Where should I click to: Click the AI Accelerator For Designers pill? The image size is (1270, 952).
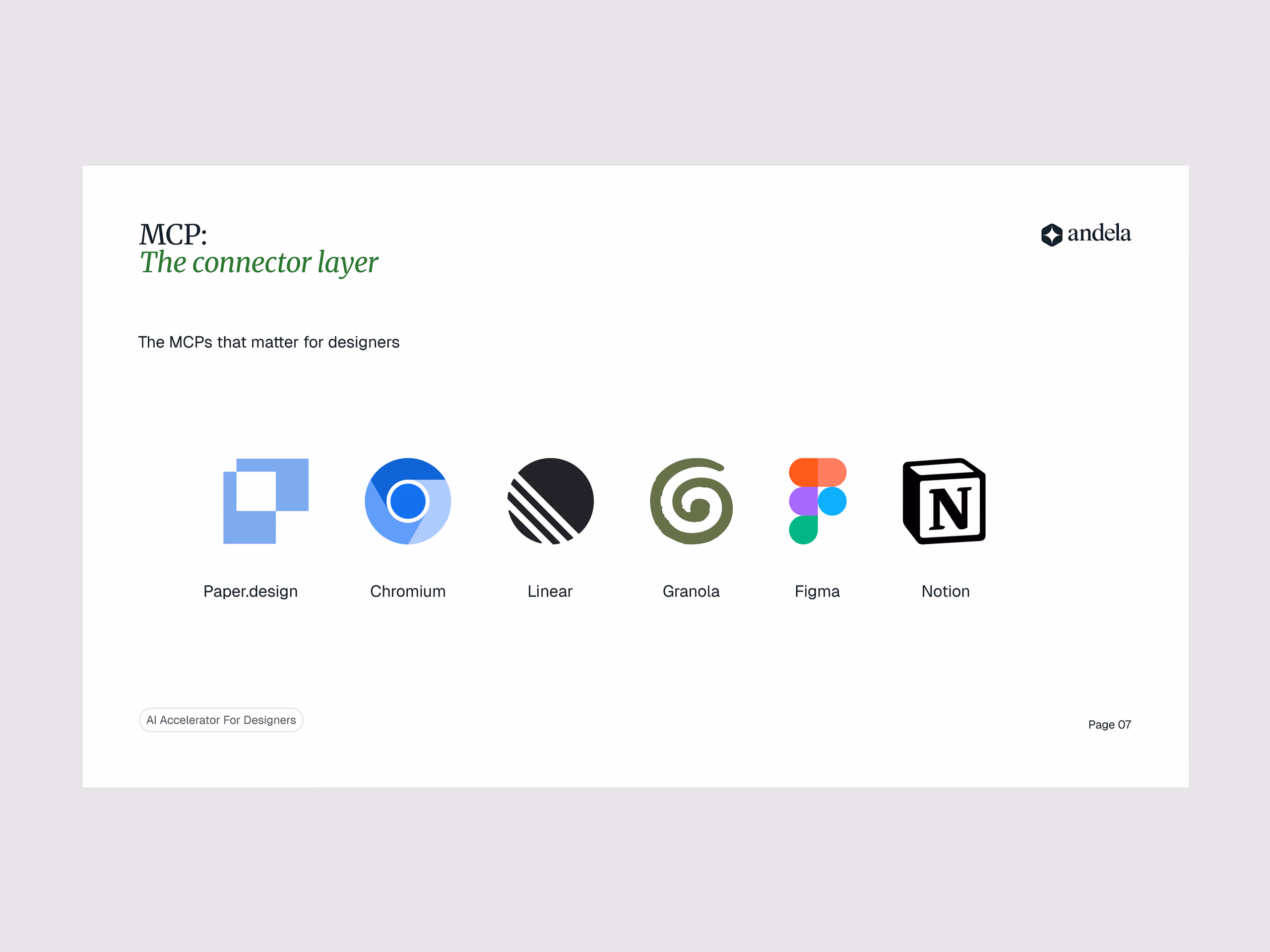coord(221,720)
